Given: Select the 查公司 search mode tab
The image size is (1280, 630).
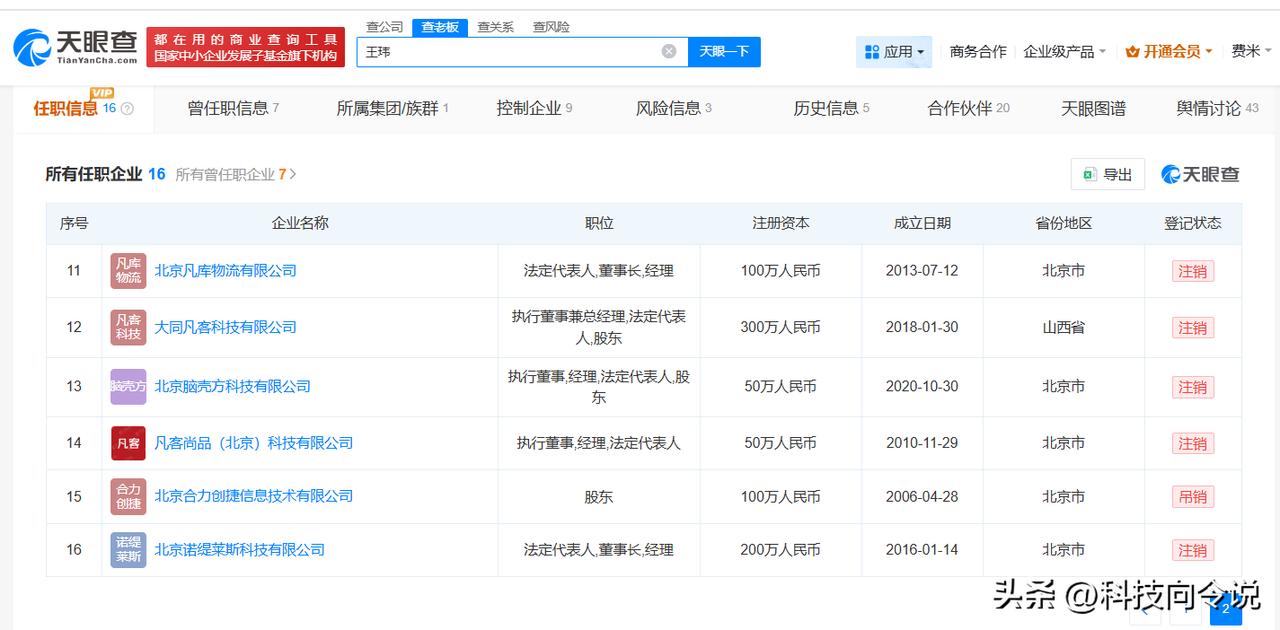Looking at the screenshot, I should tap(385, 27).
